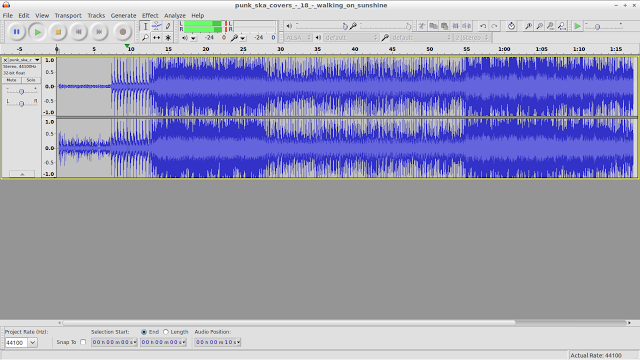Screen dimensions: 640x360
Task: Open the Transport menu
Action: click(68, 16)
